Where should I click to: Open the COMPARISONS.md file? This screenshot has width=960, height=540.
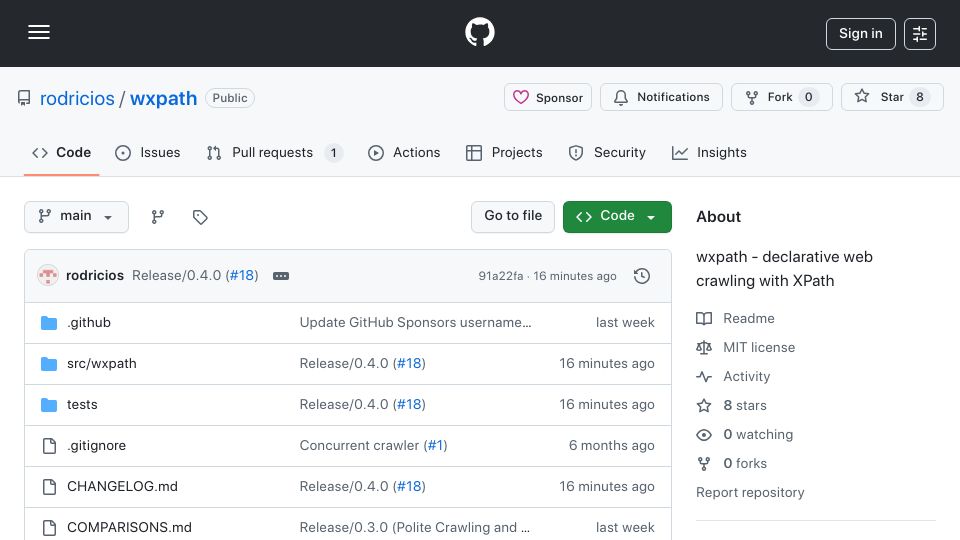coord(129,528)
